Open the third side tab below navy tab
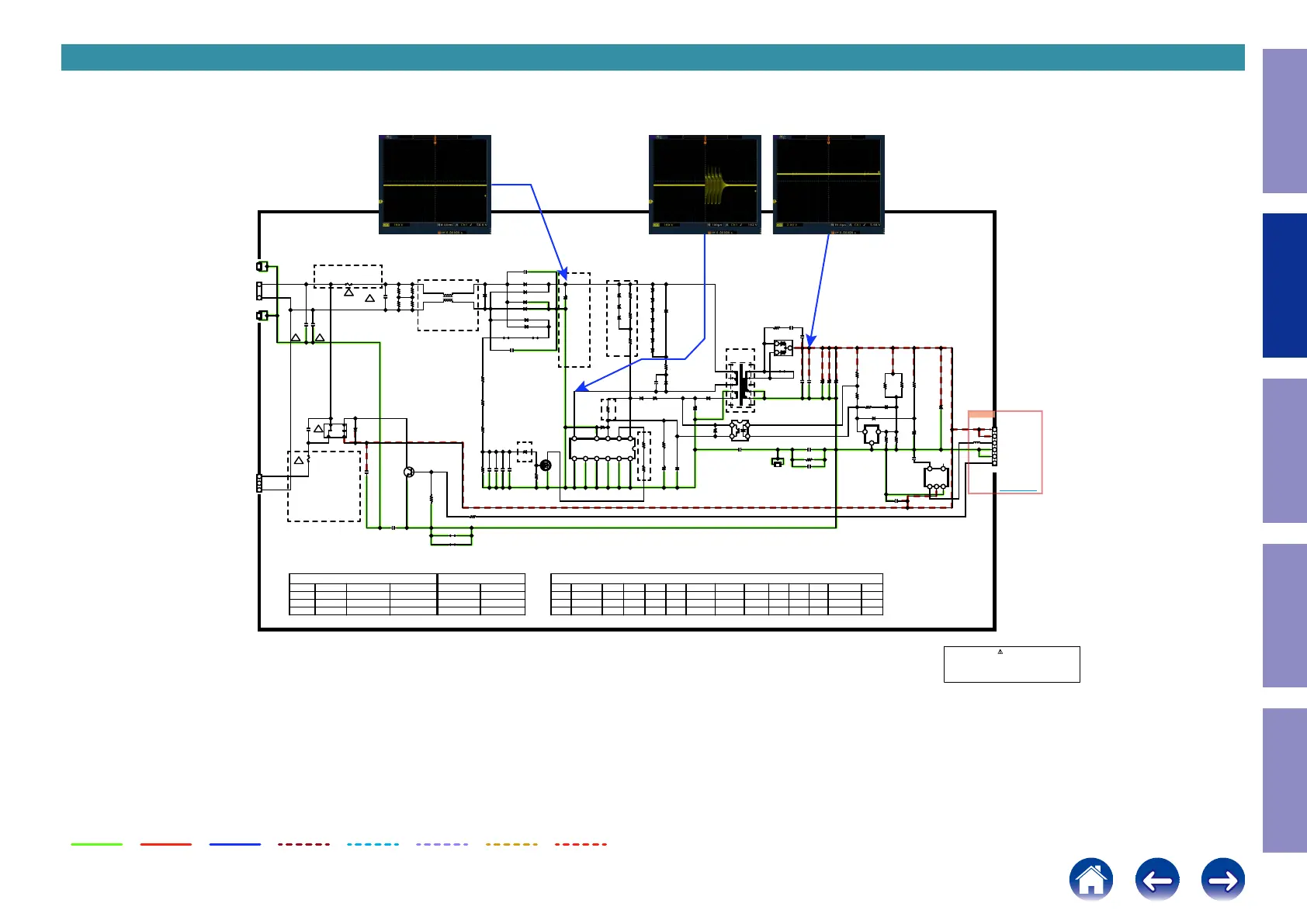The image size is (1307, 924). tap(1284, 450)
